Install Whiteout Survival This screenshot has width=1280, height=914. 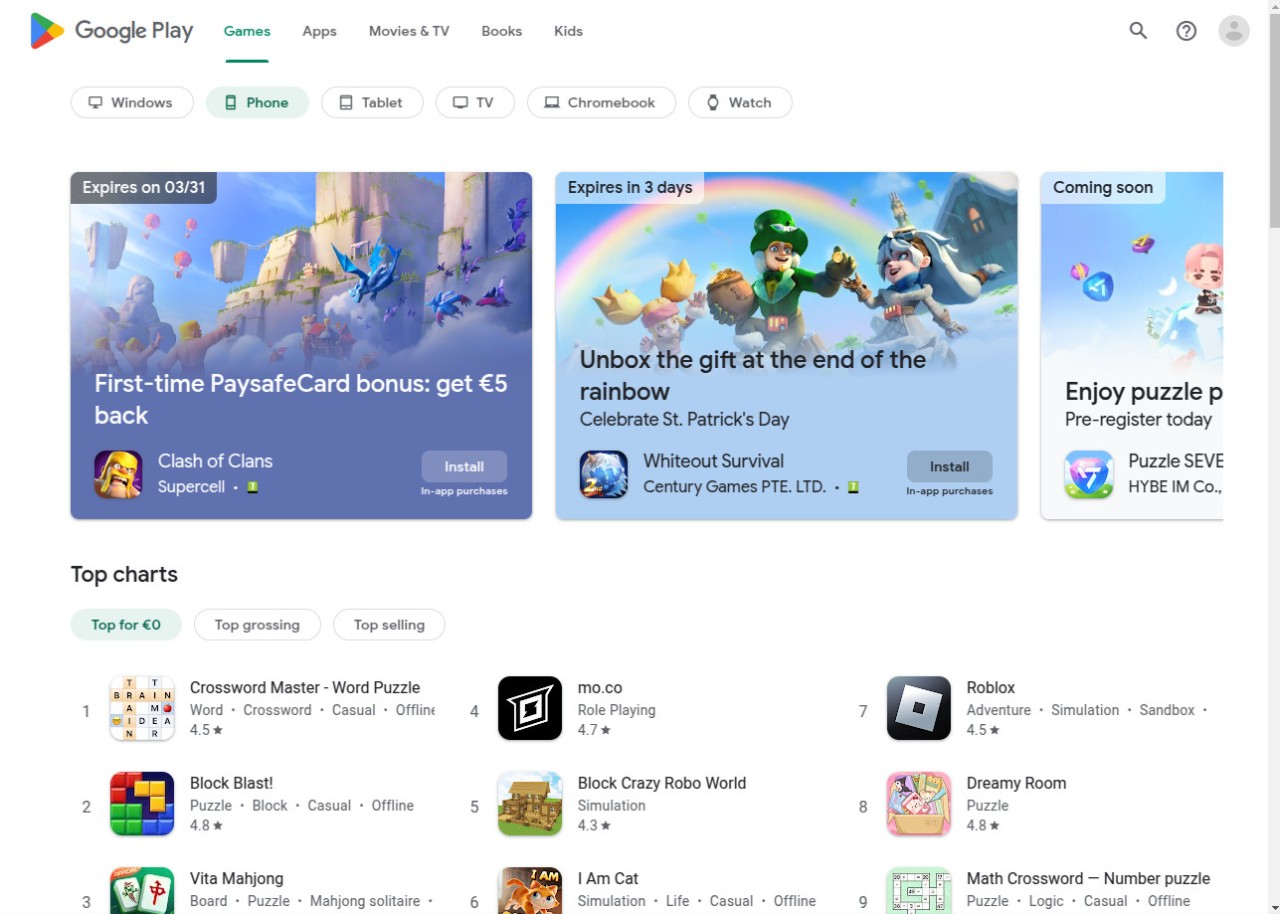tap(949, 466)
